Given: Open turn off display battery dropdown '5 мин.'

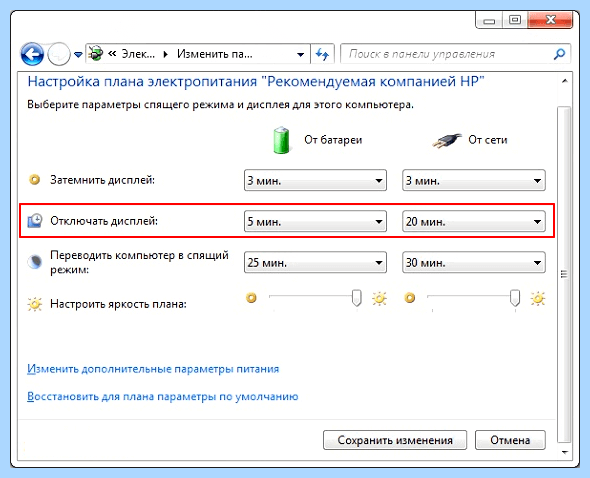Looking at the screenshot, I should (x=315, y=221).
